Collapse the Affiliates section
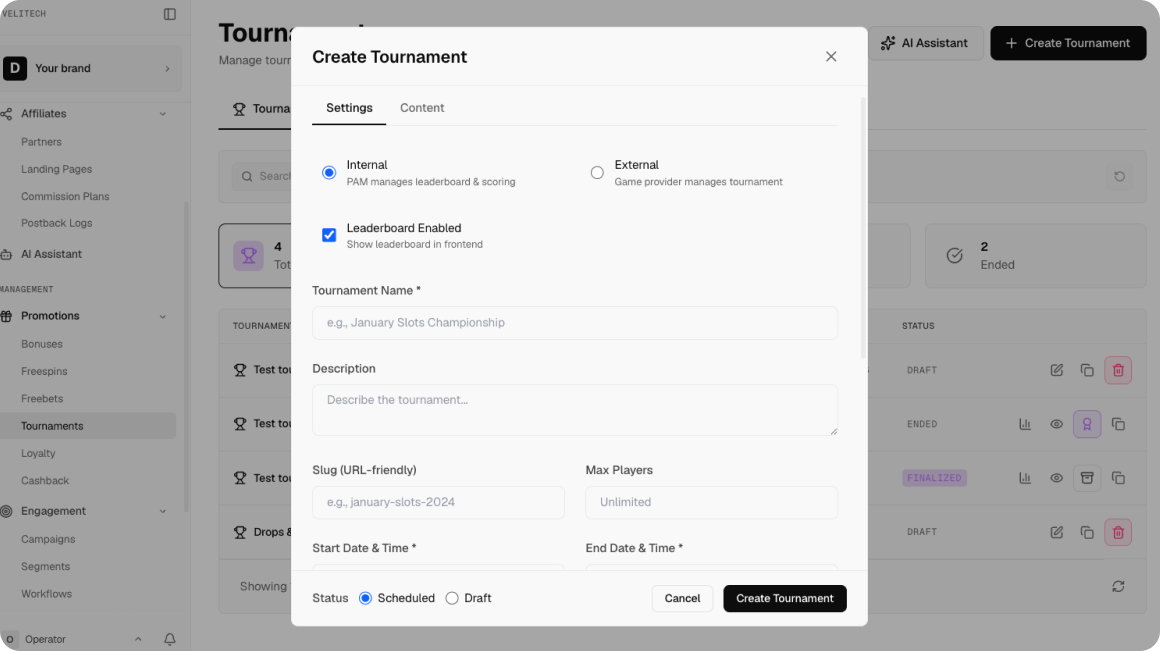 pyautogui.click(x=163, y=114)
